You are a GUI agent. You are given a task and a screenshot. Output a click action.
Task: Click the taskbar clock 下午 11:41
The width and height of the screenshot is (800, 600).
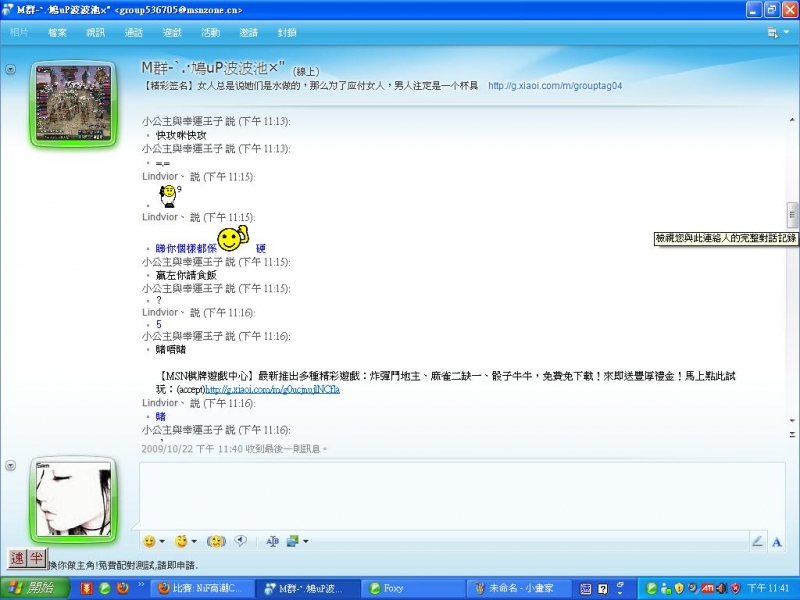coord(768,588)
